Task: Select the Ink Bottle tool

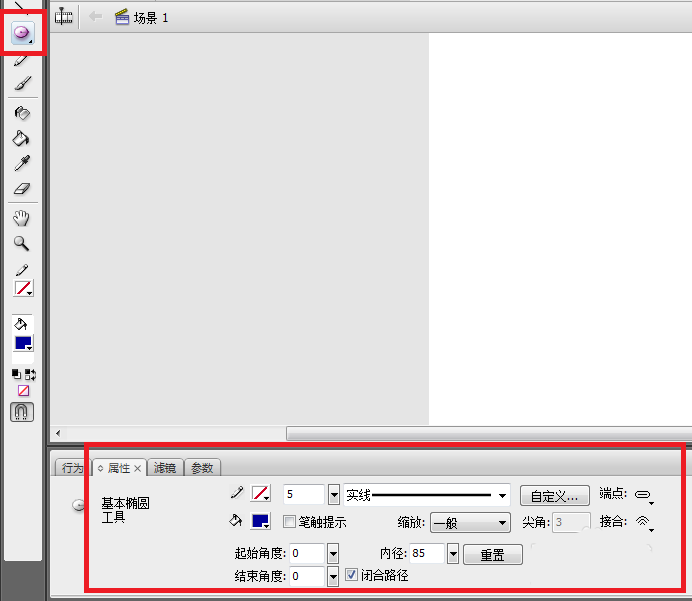Action: point(22,113)
